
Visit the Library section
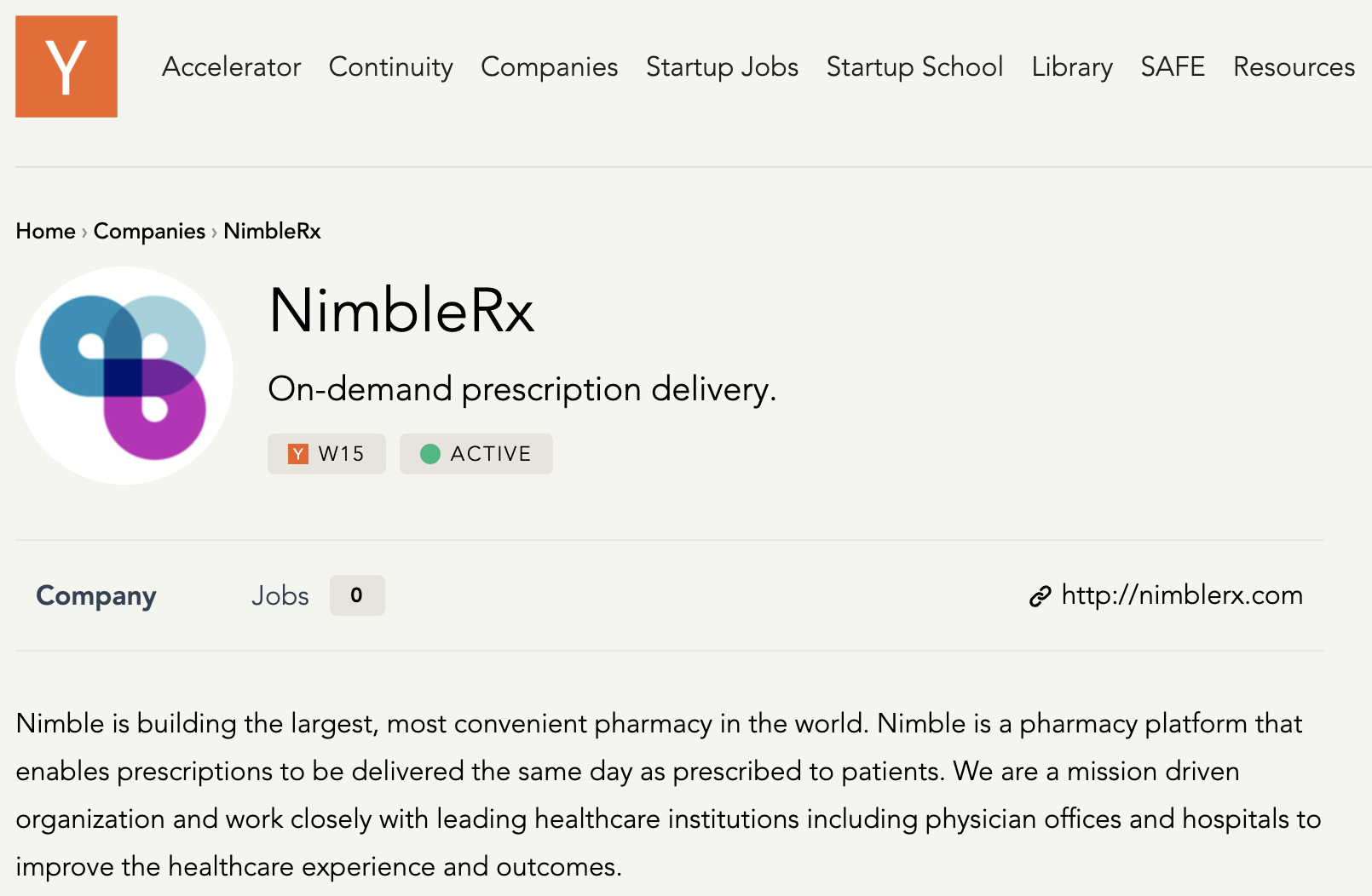click(1072, 66)
